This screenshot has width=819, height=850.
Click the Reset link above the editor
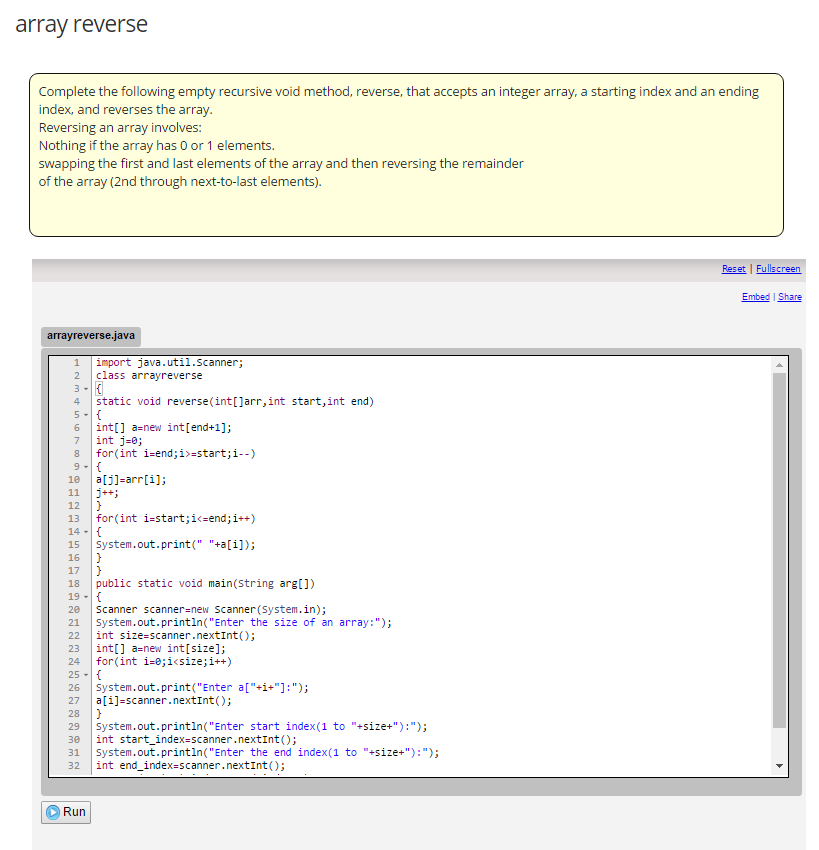tap(734, 268)
